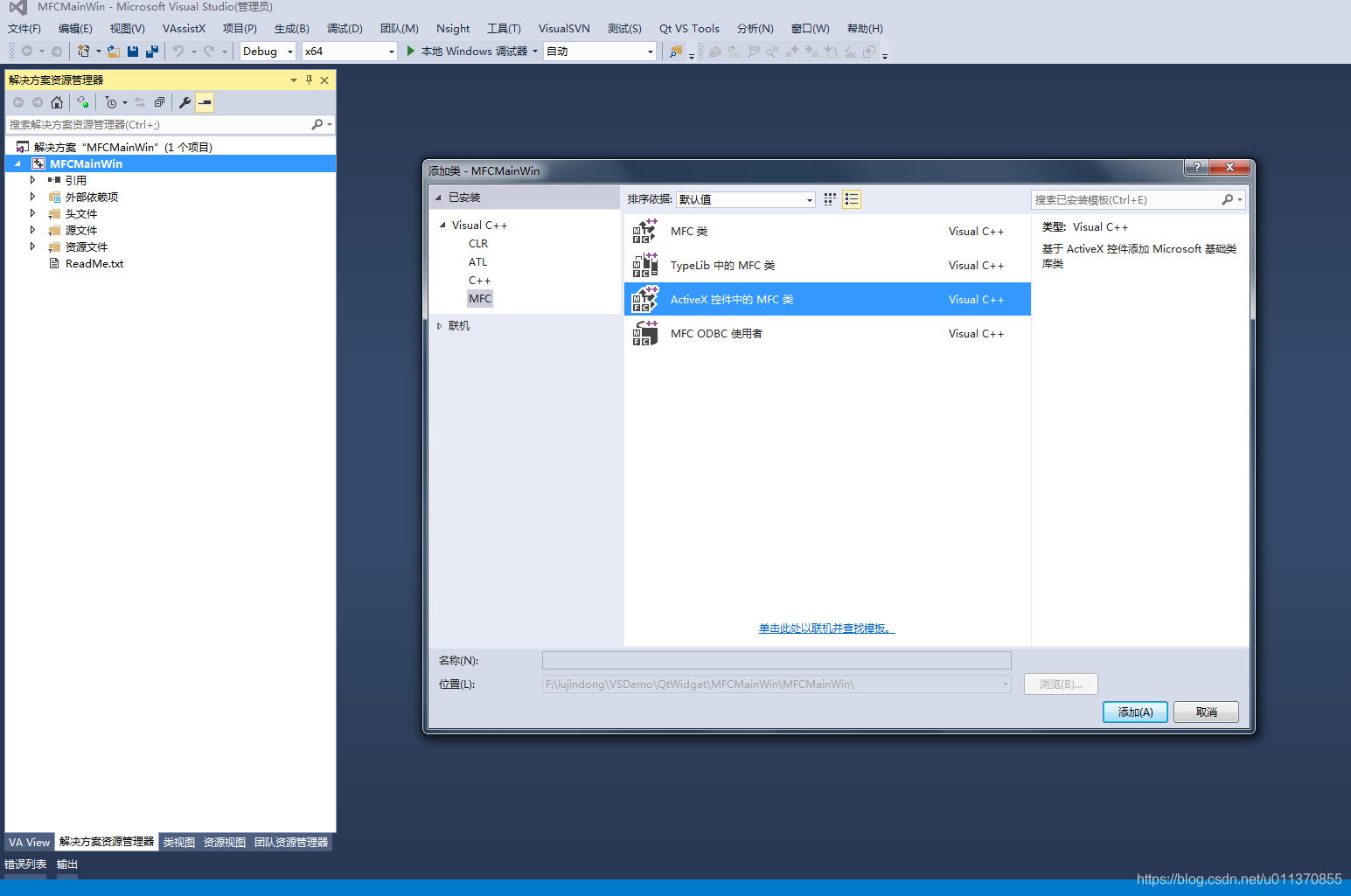Switch to the 资源视图 tab
This screenshot has width=1351, height=896.
[225, 843]
